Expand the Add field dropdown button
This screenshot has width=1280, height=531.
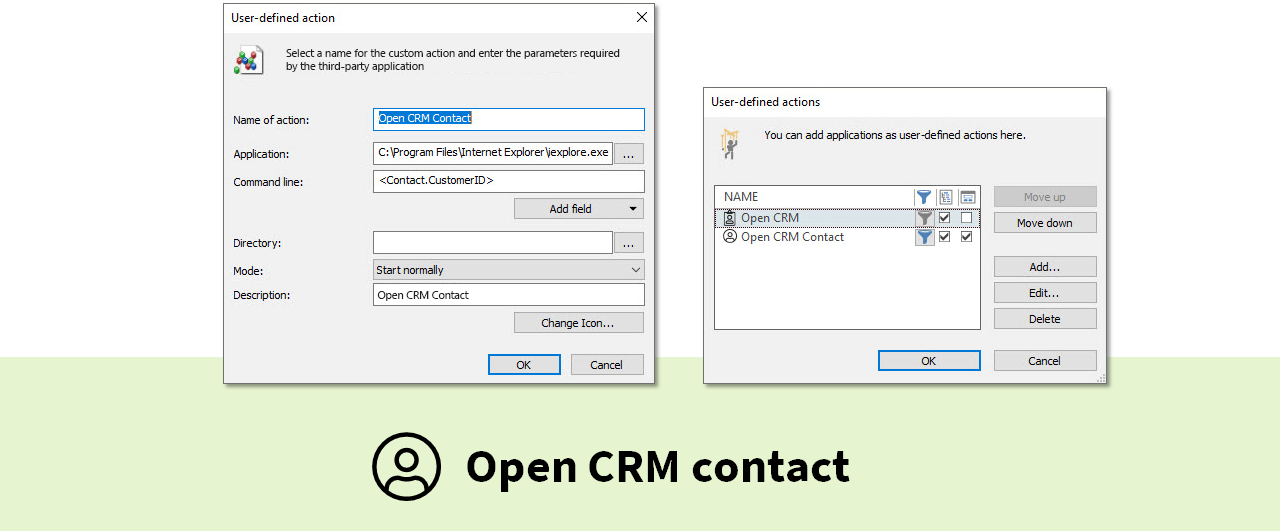632,209
